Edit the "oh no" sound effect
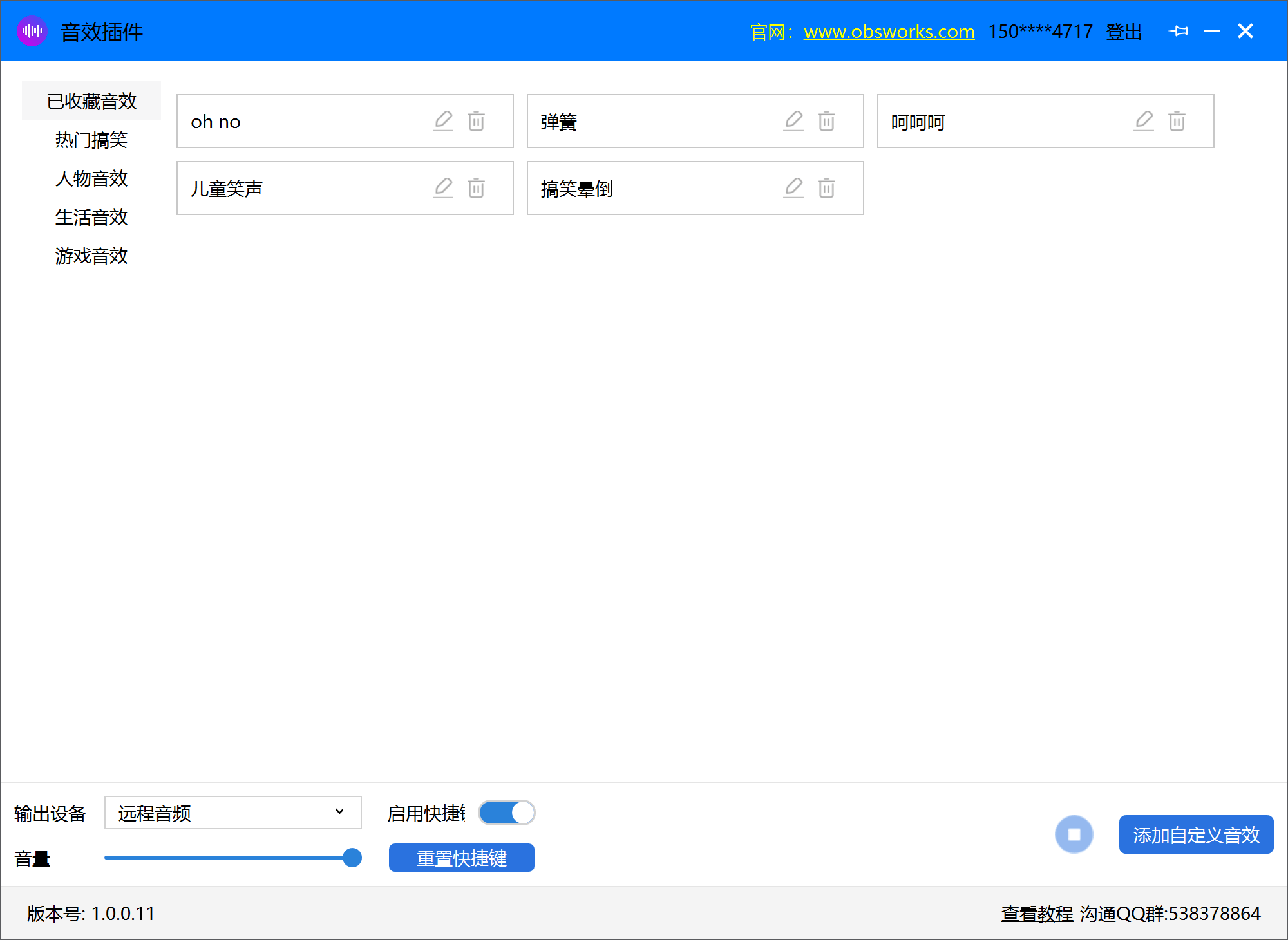1288x940 pixels. coord(443,121)
